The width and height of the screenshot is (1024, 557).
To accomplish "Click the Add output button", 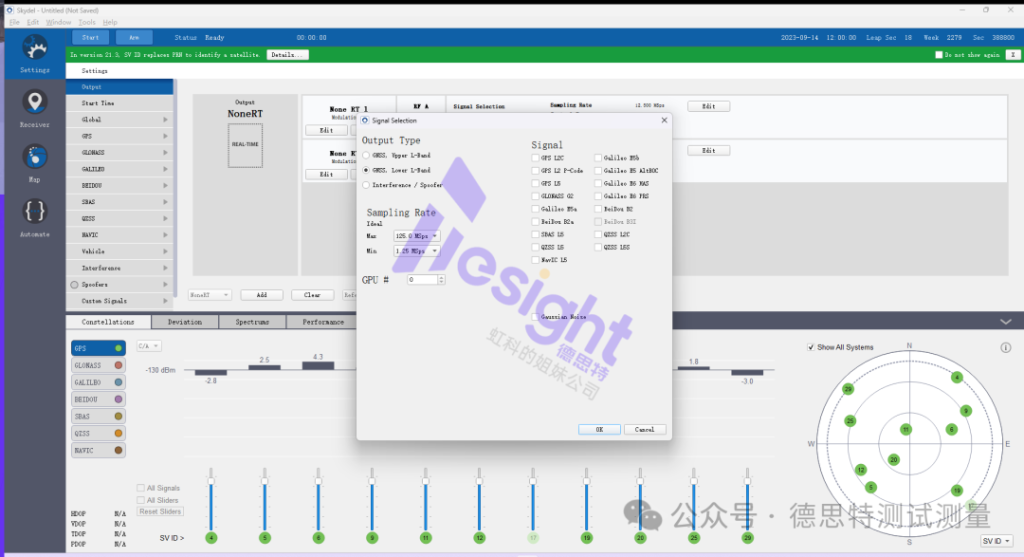I will pos(261,295).
